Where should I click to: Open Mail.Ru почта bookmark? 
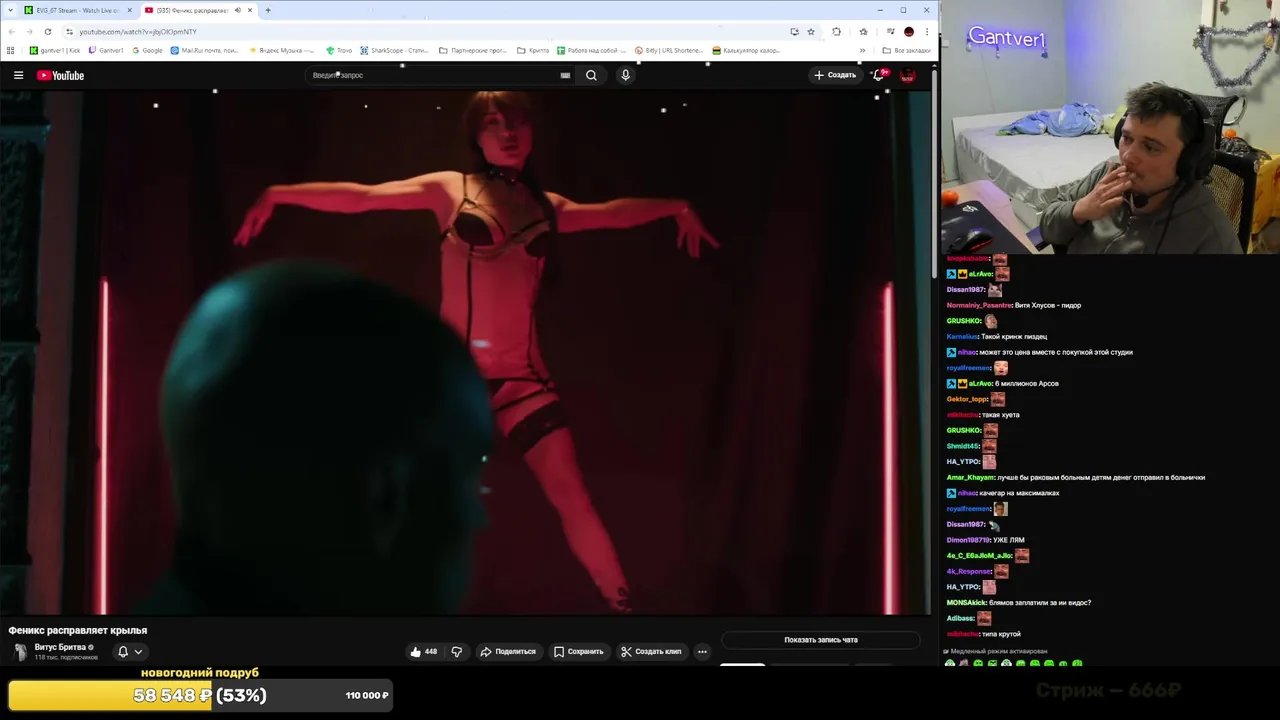pos(204,50)
